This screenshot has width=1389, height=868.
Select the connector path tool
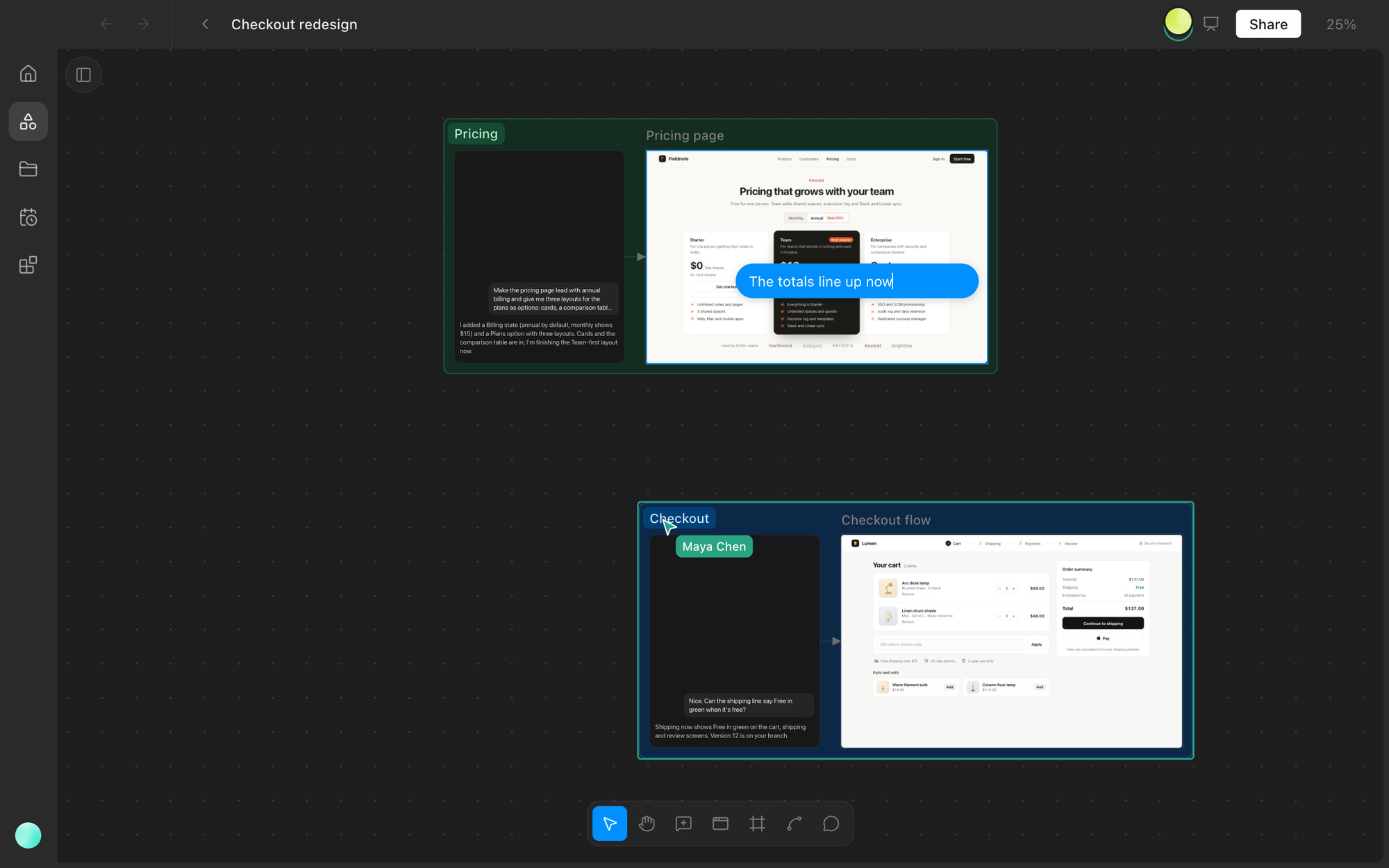pos(794,824)
